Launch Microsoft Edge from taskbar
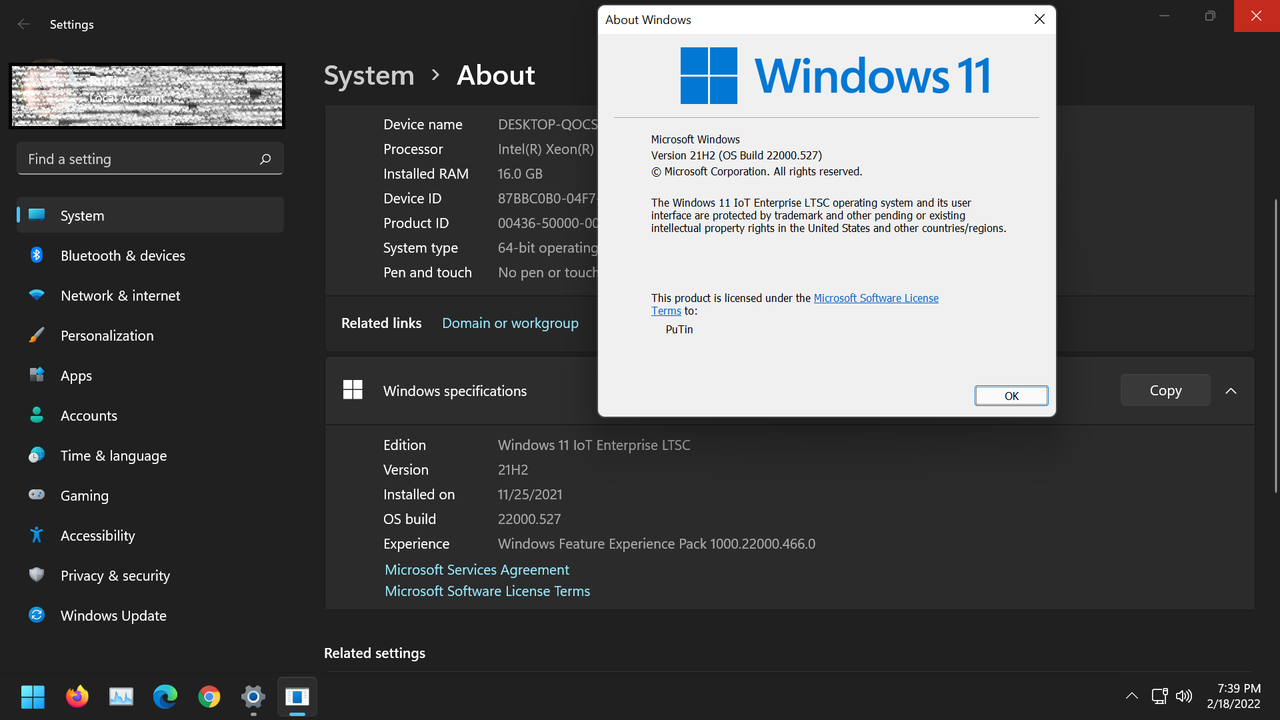This screenshot has width=1280, height=720. 165,696
